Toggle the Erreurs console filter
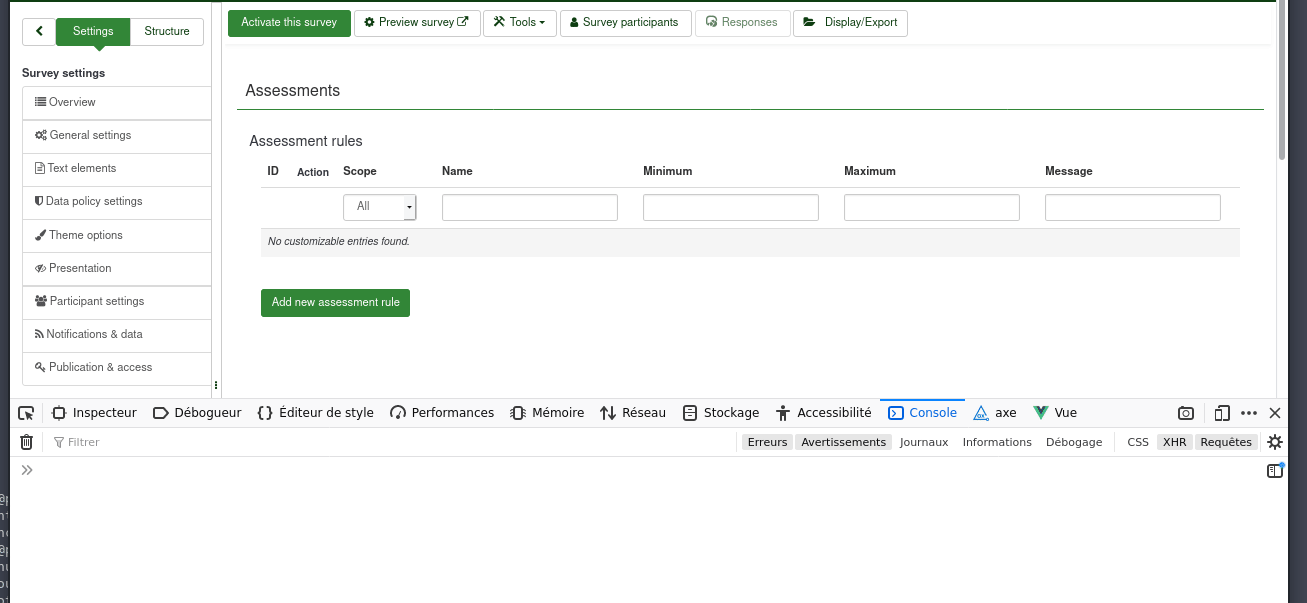 [x=767, y=442]
